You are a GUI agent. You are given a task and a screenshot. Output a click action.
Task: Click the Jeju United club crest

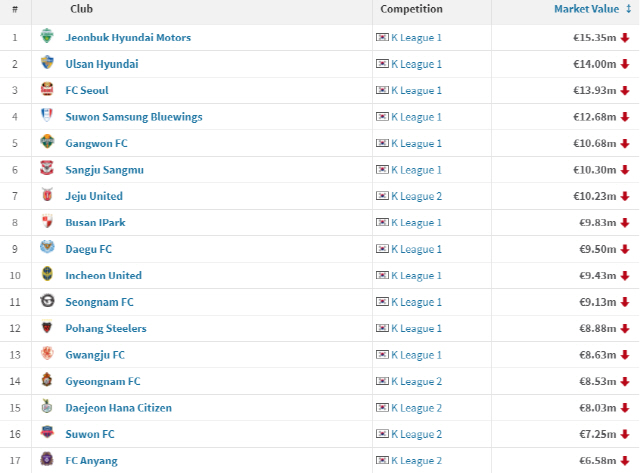coord(47,195)
